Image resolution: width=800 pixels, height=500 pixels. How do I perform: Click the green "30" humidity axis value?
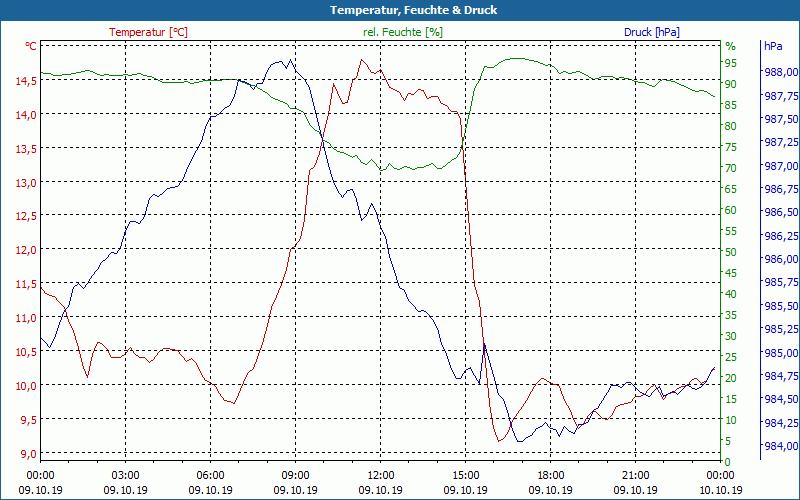[x=731, y=336]
